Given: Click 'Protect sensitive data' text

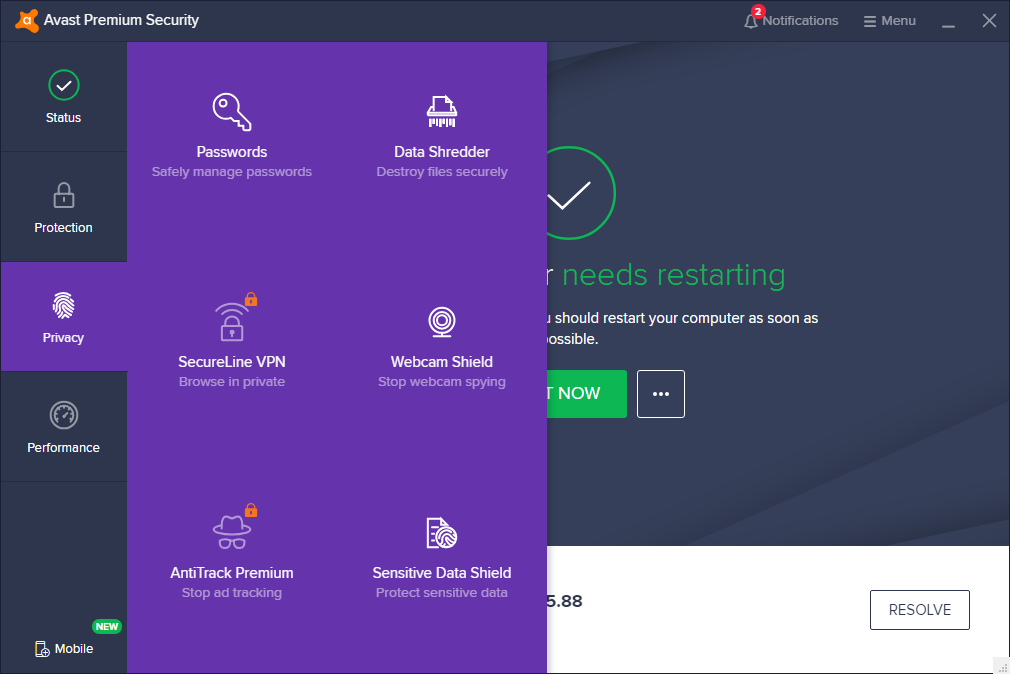Looking at the screenshot, I should pyautogui.click(x=442, y=593).
